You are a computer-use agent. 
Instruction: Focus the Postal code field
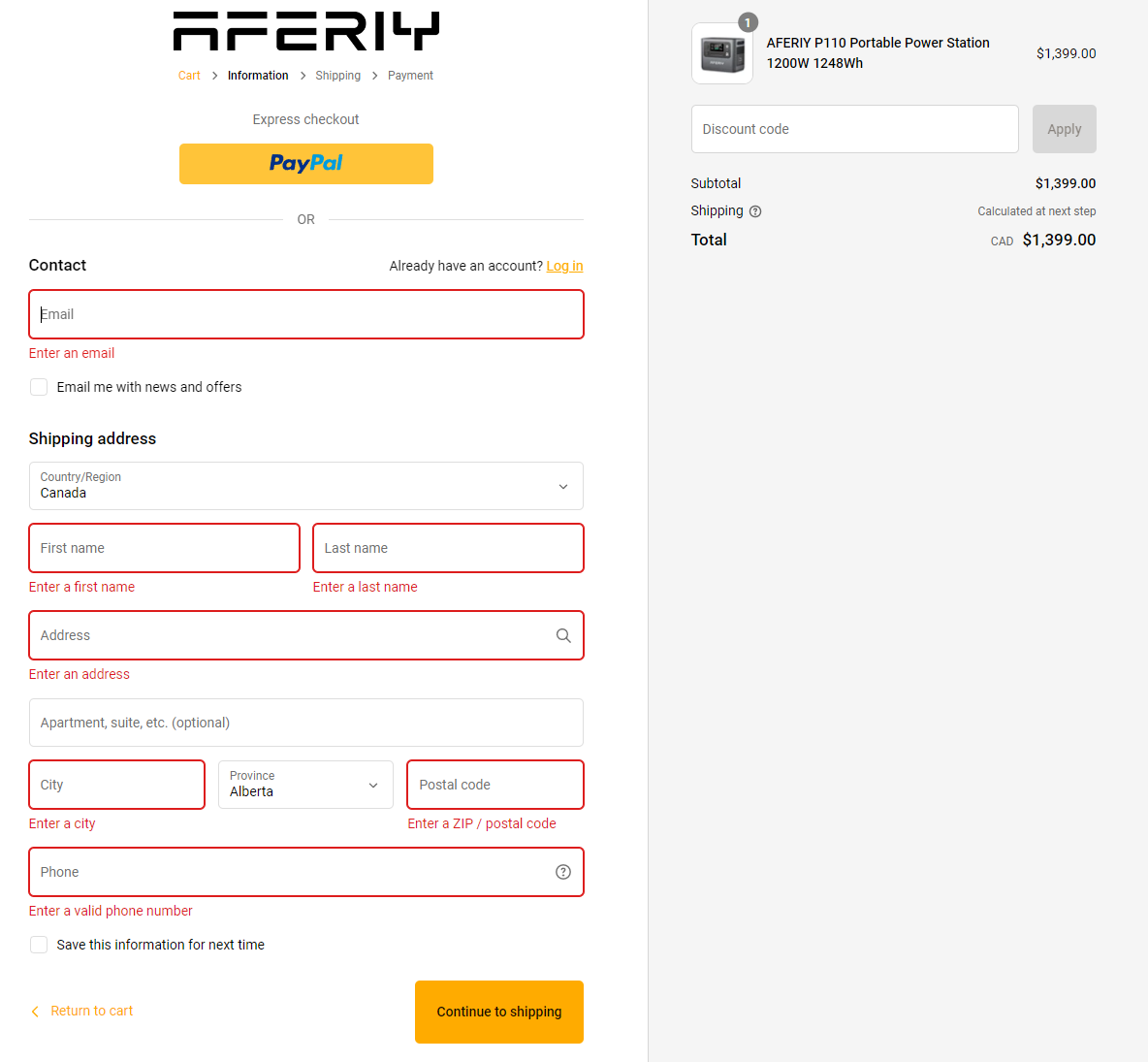(495, 786)
